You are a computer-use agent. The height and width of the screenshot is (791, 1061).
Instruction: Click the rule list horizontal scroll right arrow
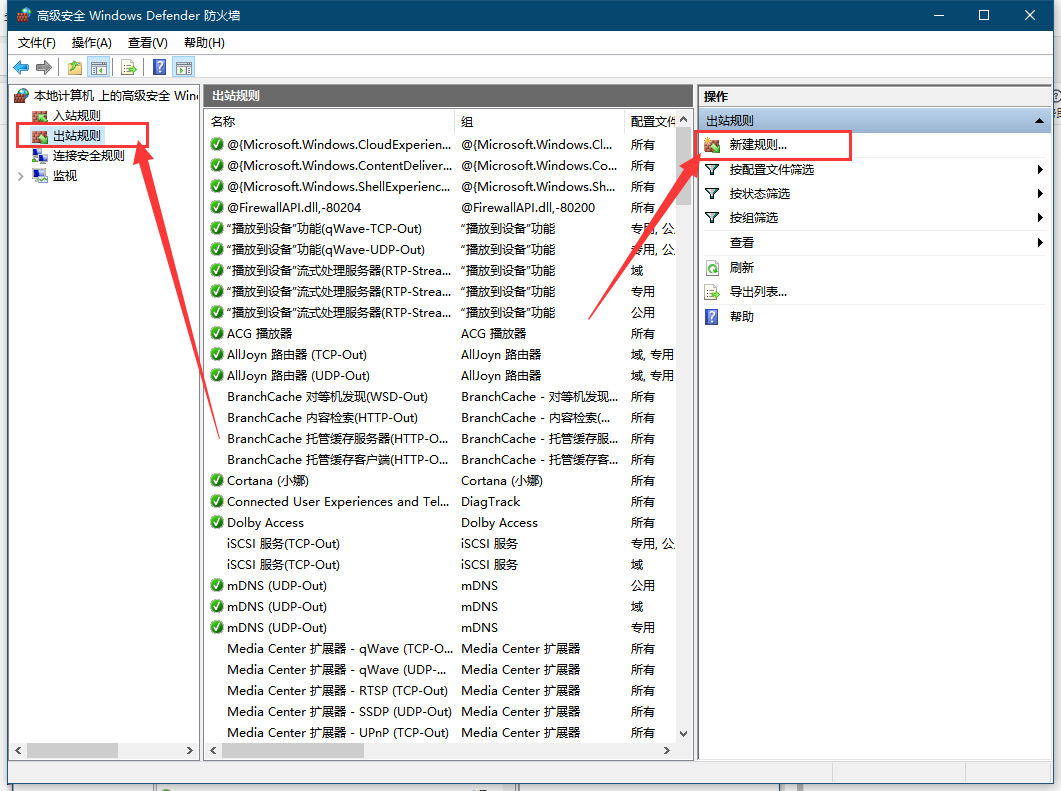667,750
